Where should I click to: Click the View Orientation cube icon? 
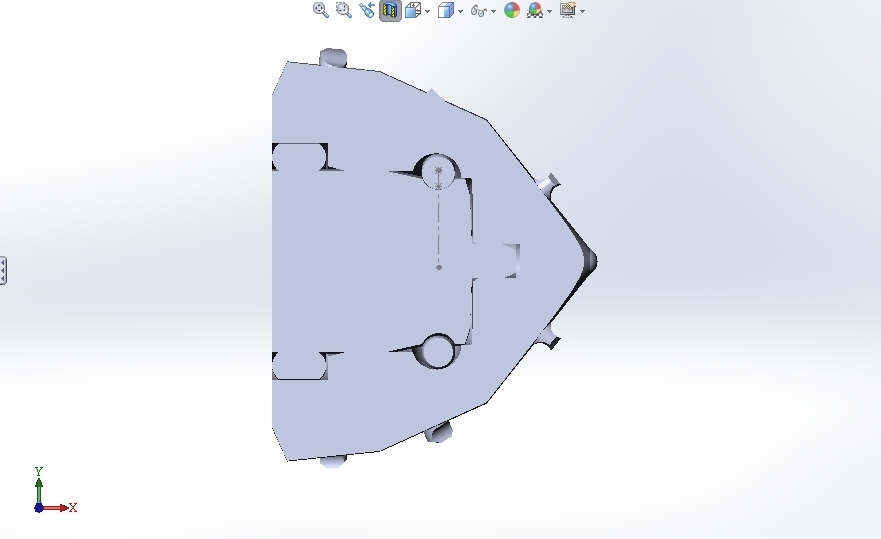point(413,10)
